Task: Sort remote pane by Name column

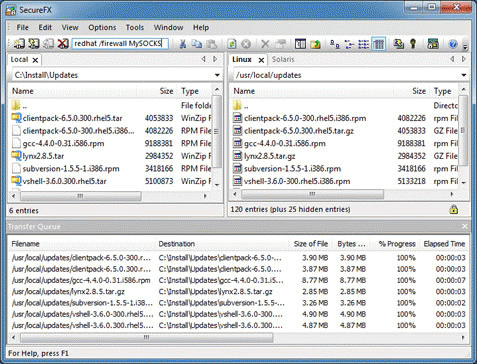Action: coord(311,91)
